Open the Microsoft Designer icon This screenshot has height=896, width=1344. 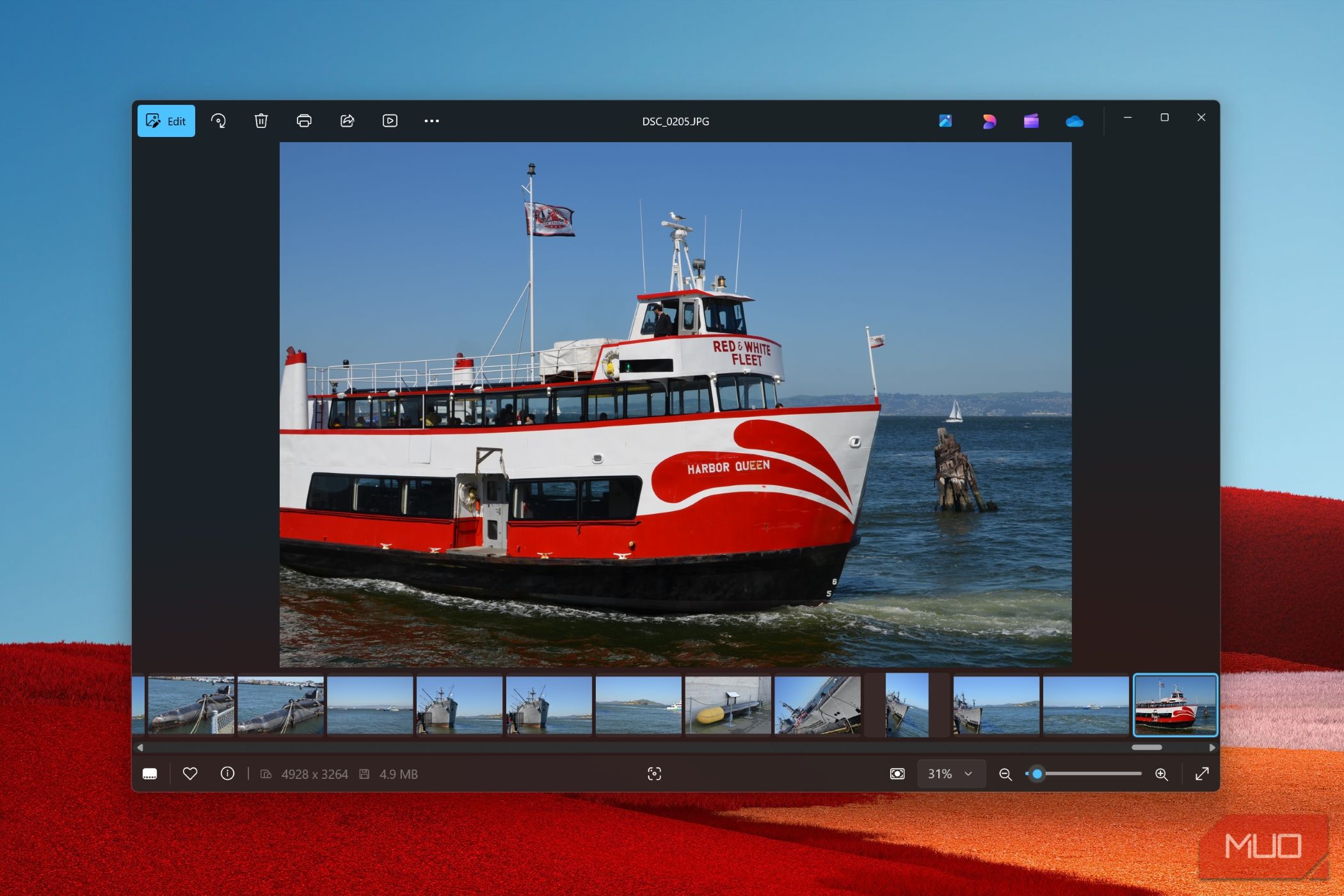point(989,121)
